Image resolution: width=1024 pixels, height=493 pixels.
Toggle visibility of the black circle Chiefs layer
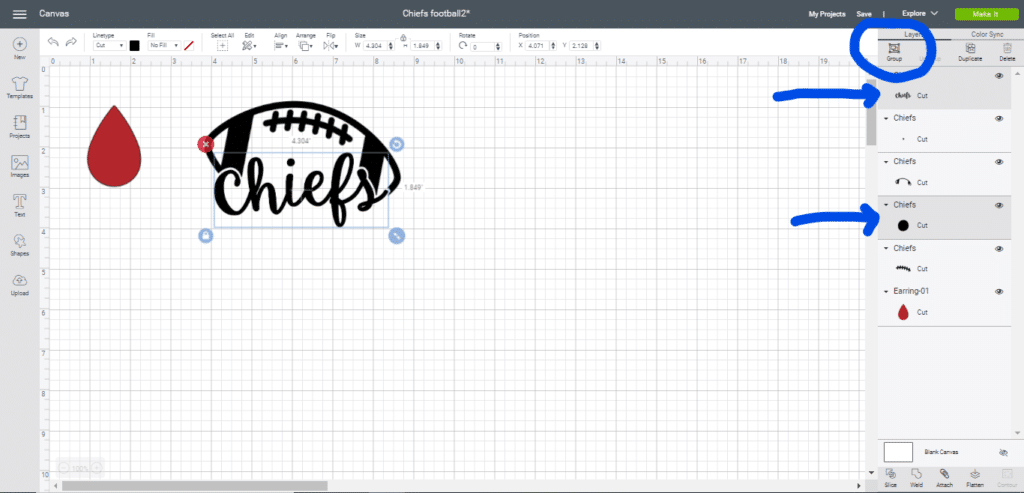pyautogui.click(x=999, y=204)
